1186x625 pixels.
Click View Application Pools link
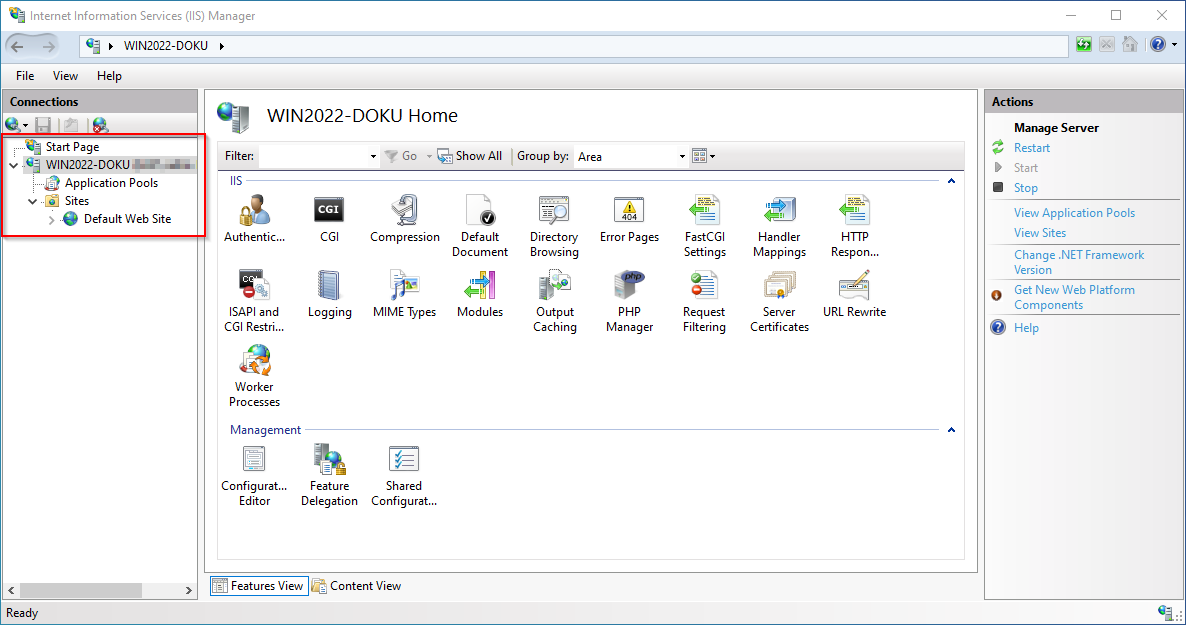(1074, 213)
